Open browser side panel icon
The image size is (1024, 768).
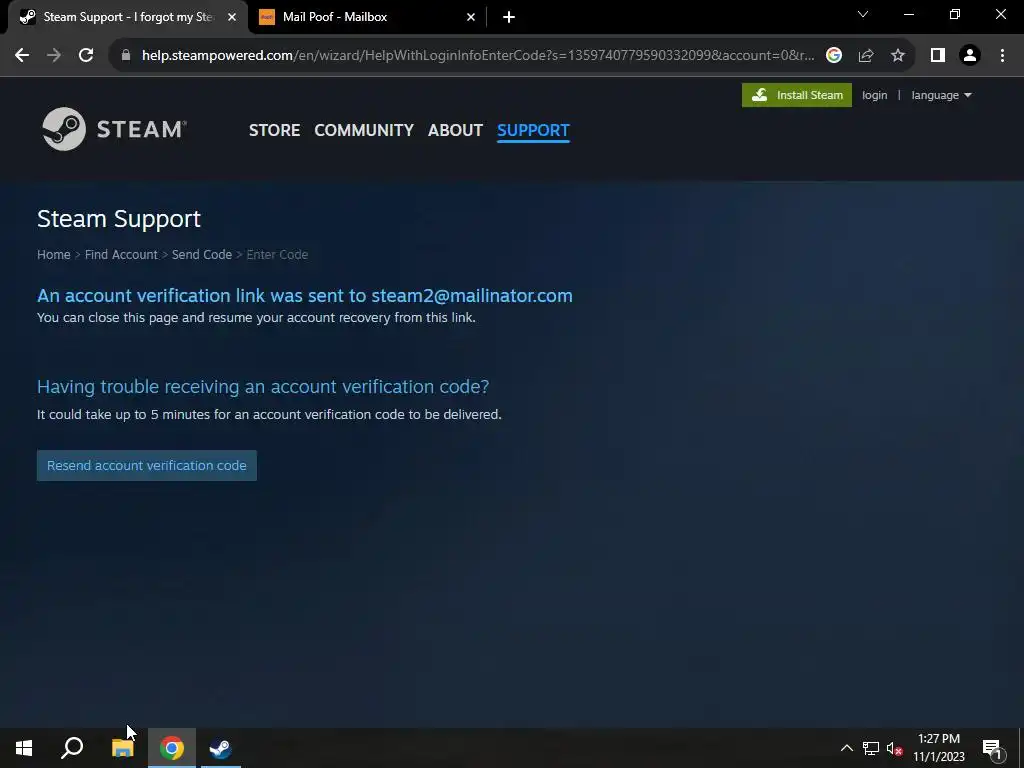pyautogui.click(x=938, y=56)
